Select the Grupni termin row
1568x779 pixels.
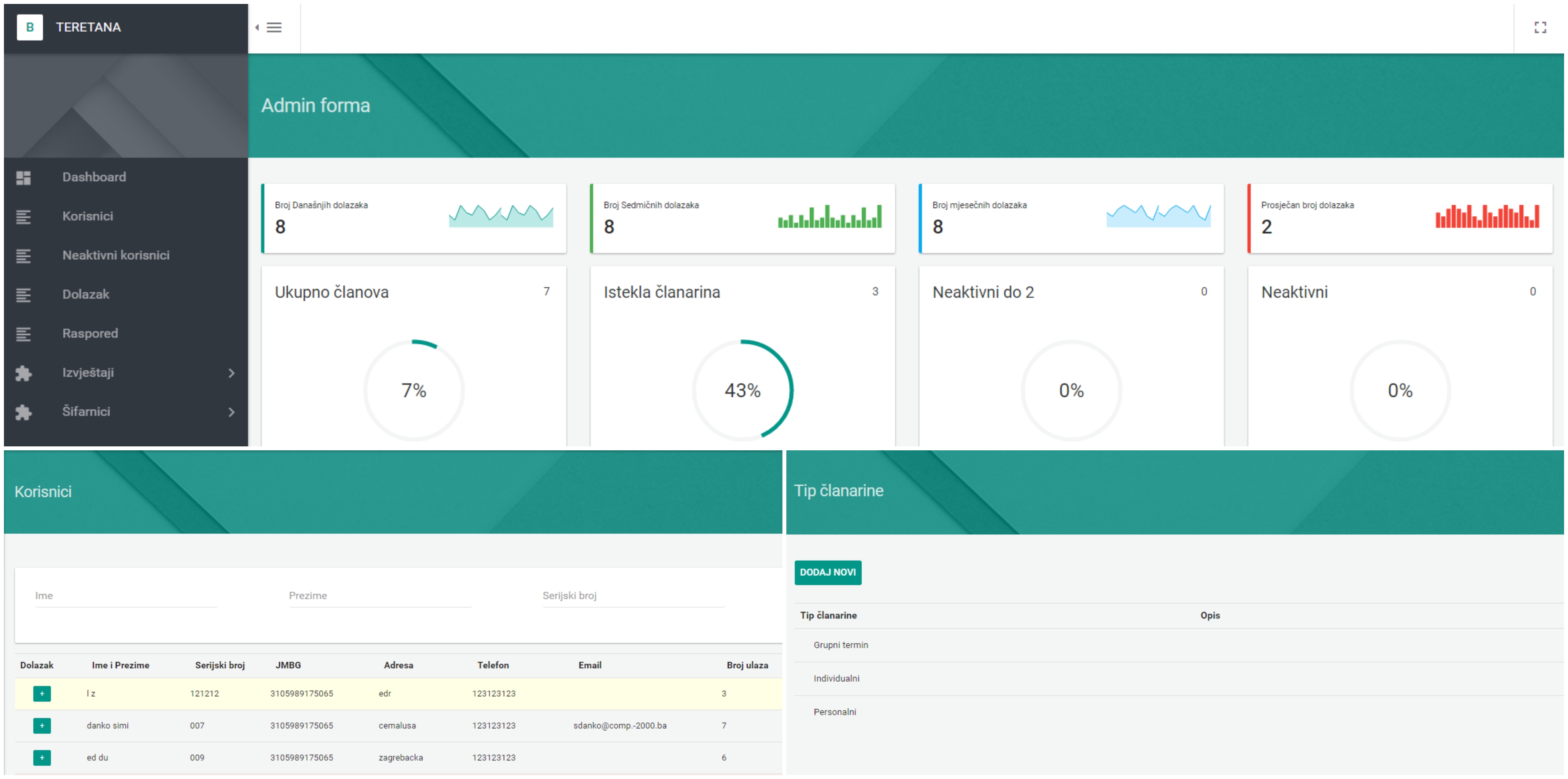click(x=1179, y=646)
